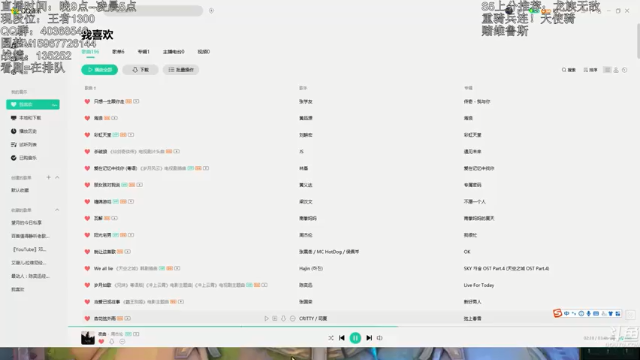The height and width of the screenshot is (360, 640).
Task: Click the green Play All button
Action: 100,70
